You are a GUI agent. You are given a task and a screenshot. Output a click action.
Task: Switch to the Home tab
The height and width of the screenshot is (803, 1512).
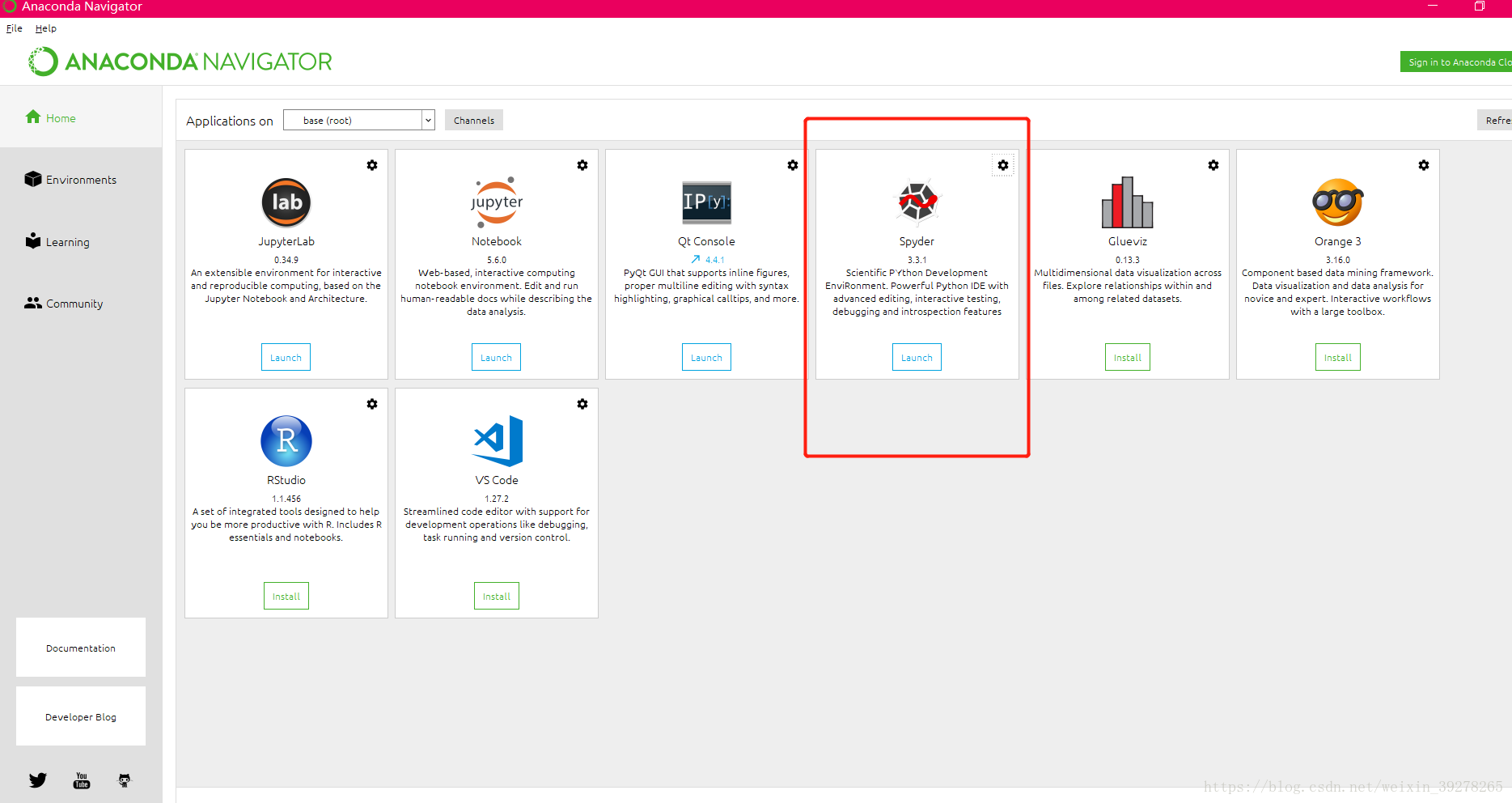[x=81, y=117]
